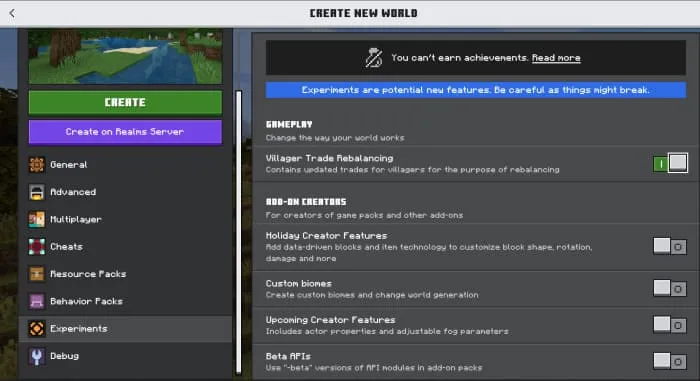The height and width of the screenshot is (381, 700).
Task: Turn on Custom biomes toggle
Action: pyautogui.click(x=670, y=289)
